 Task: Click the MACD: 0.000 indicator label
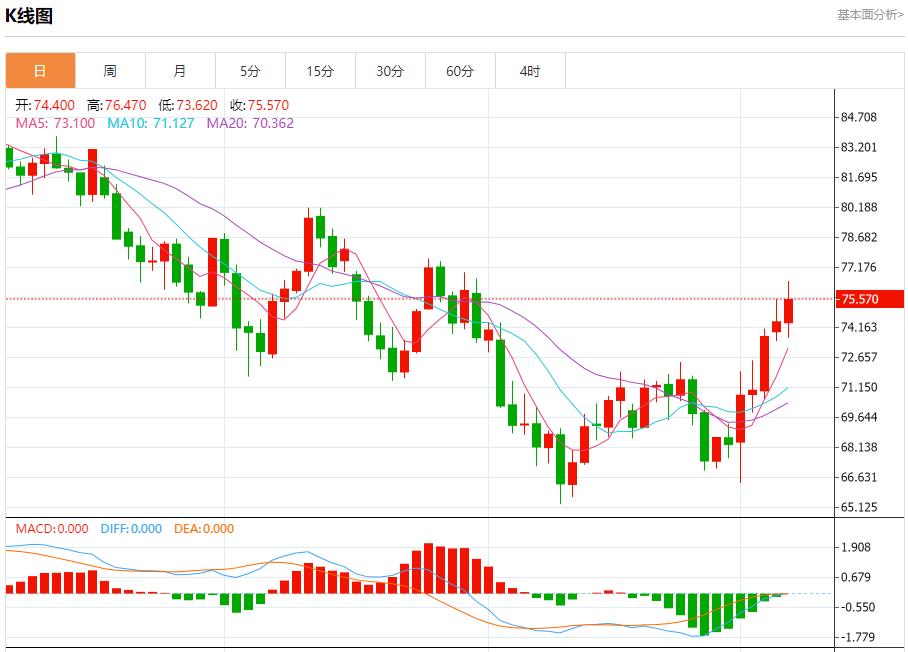[51, 529]
